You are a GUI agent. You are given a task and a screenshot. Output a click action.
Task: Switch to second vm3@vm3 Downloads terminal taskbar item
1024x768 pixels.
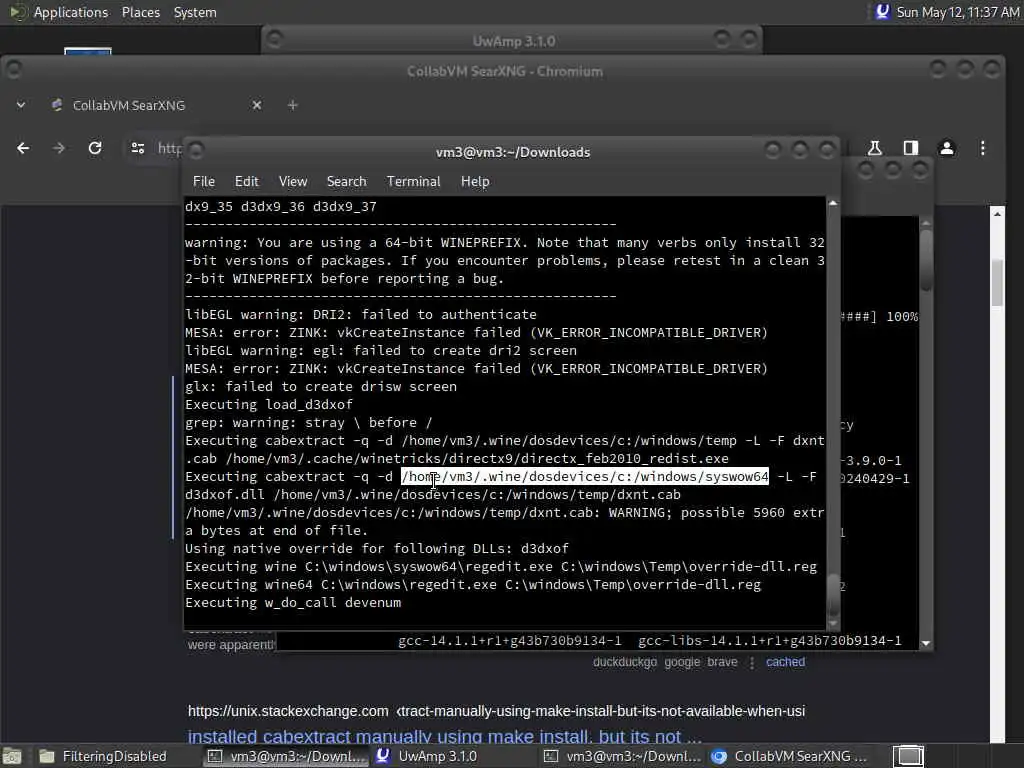624,756
